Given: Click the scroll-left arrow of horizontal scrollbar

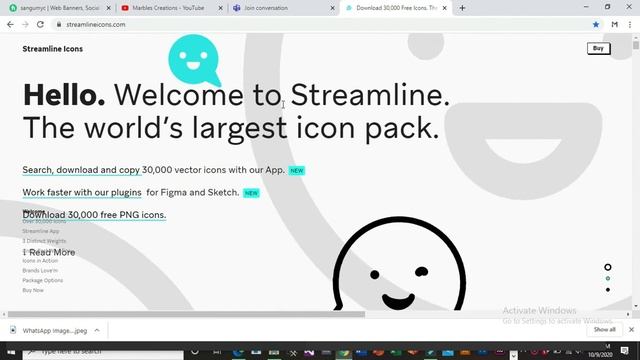Looking at the screenshot, I should 4,314.
